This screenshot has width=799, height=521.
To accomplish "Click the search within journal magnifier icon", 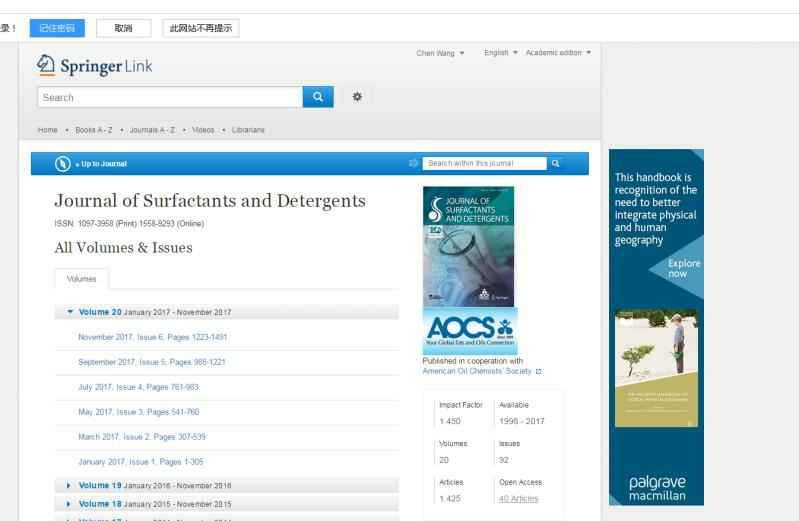I will point(555,164).
